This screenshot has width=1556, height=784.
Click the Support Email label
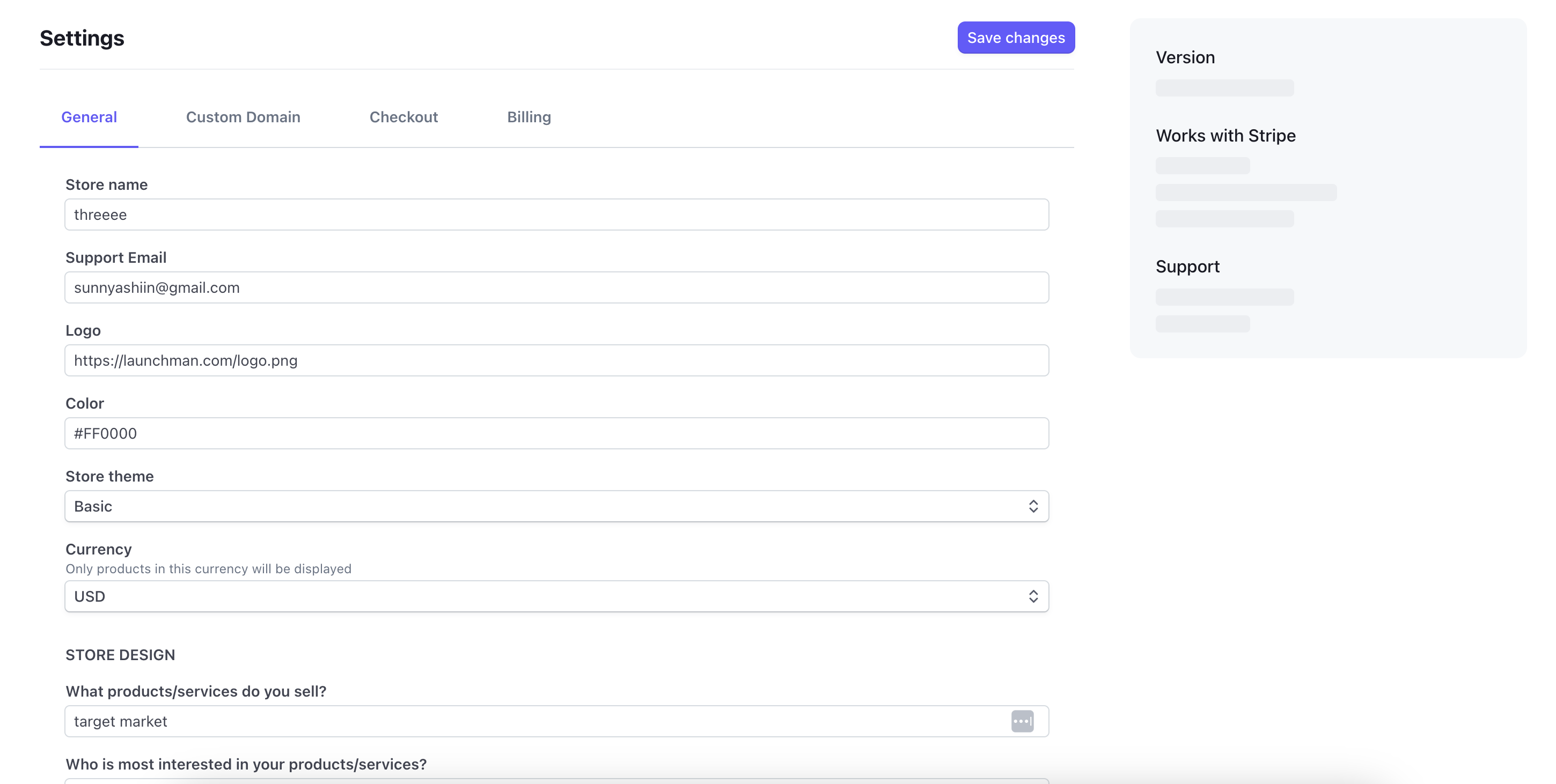(116, 258)
